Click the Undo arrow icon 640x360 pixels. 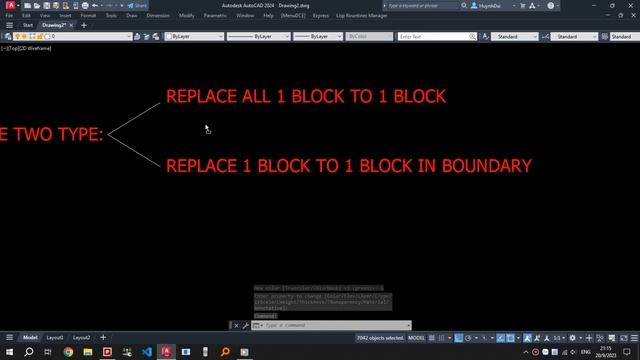pyautogui.click(x=95, y=6)
